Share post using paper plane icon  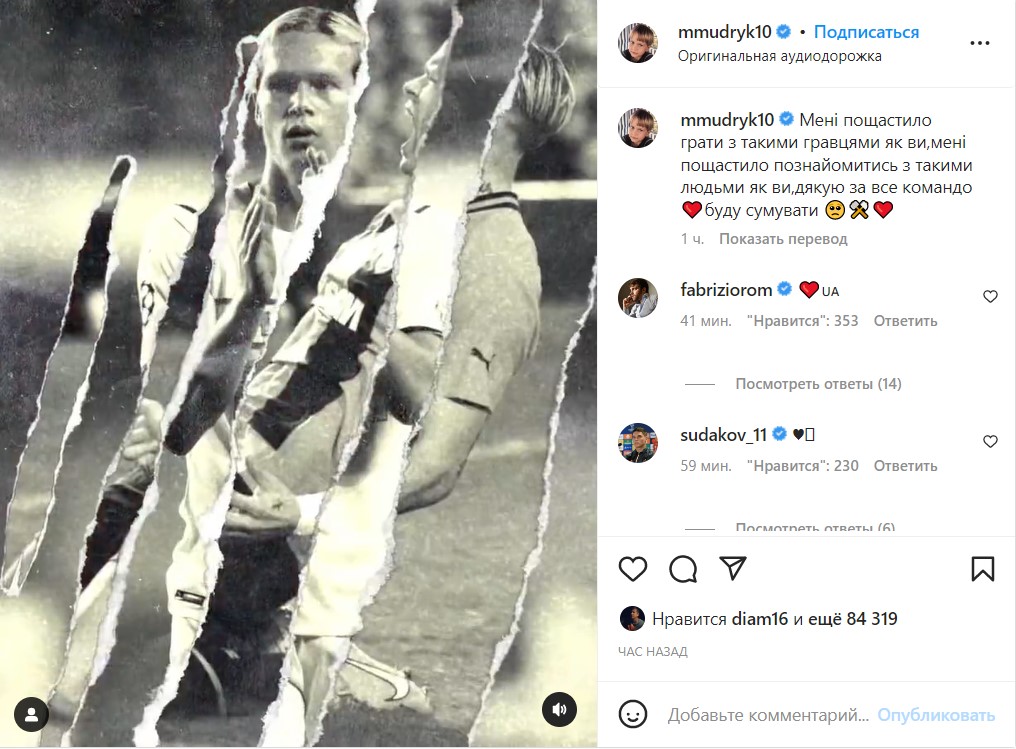point(733,568)
